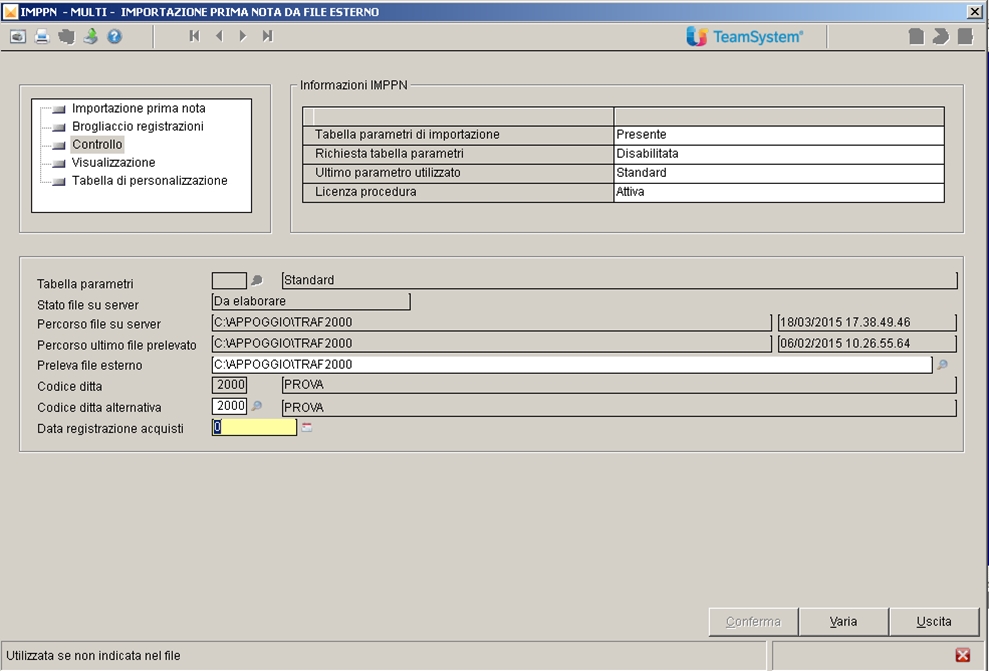Click Richiesta tabella parametri table row label
The image size is (989, 671).
tap(389, 154)
